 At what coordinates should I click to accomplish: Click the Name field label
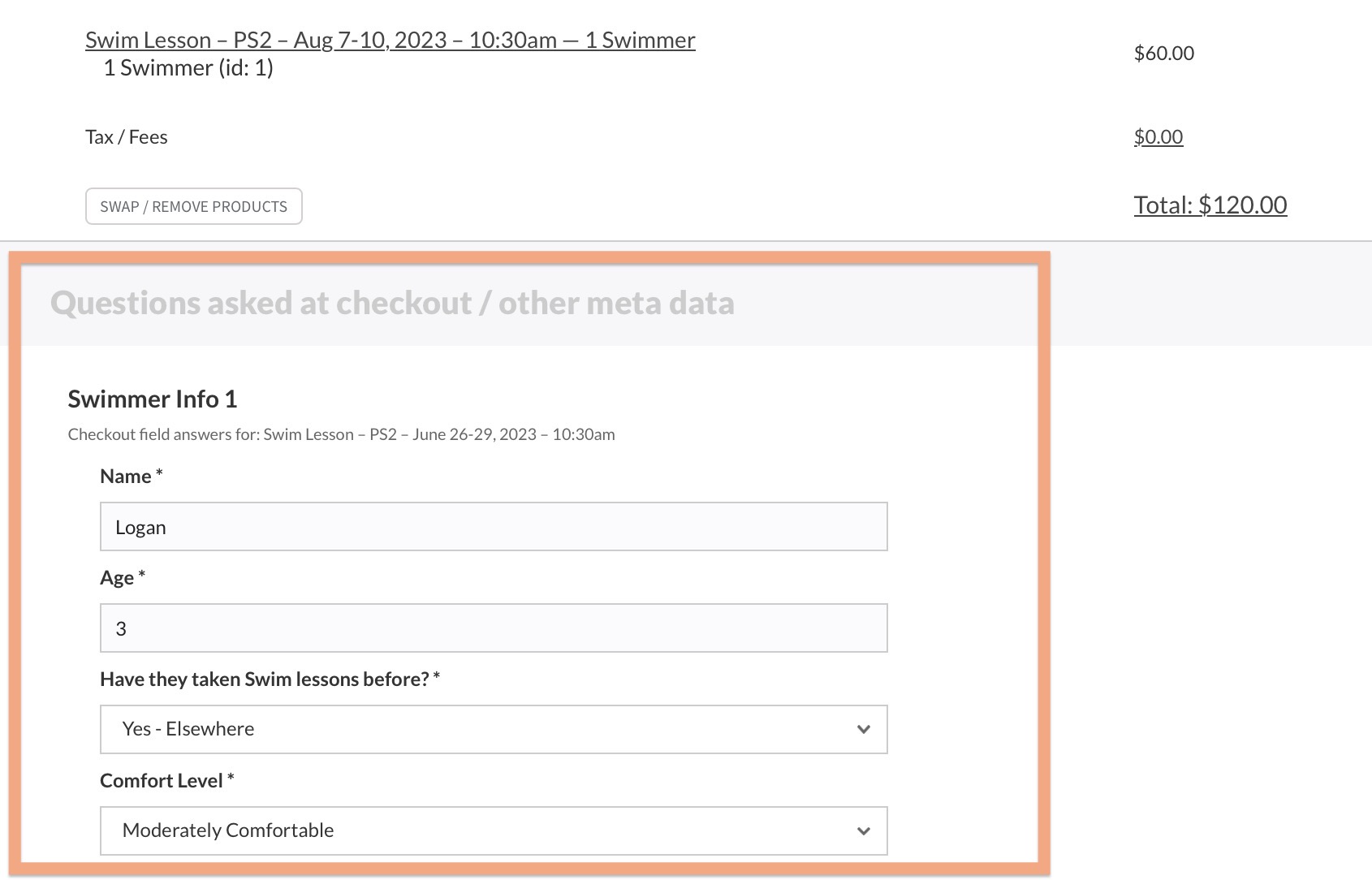[x=126, y=476]
